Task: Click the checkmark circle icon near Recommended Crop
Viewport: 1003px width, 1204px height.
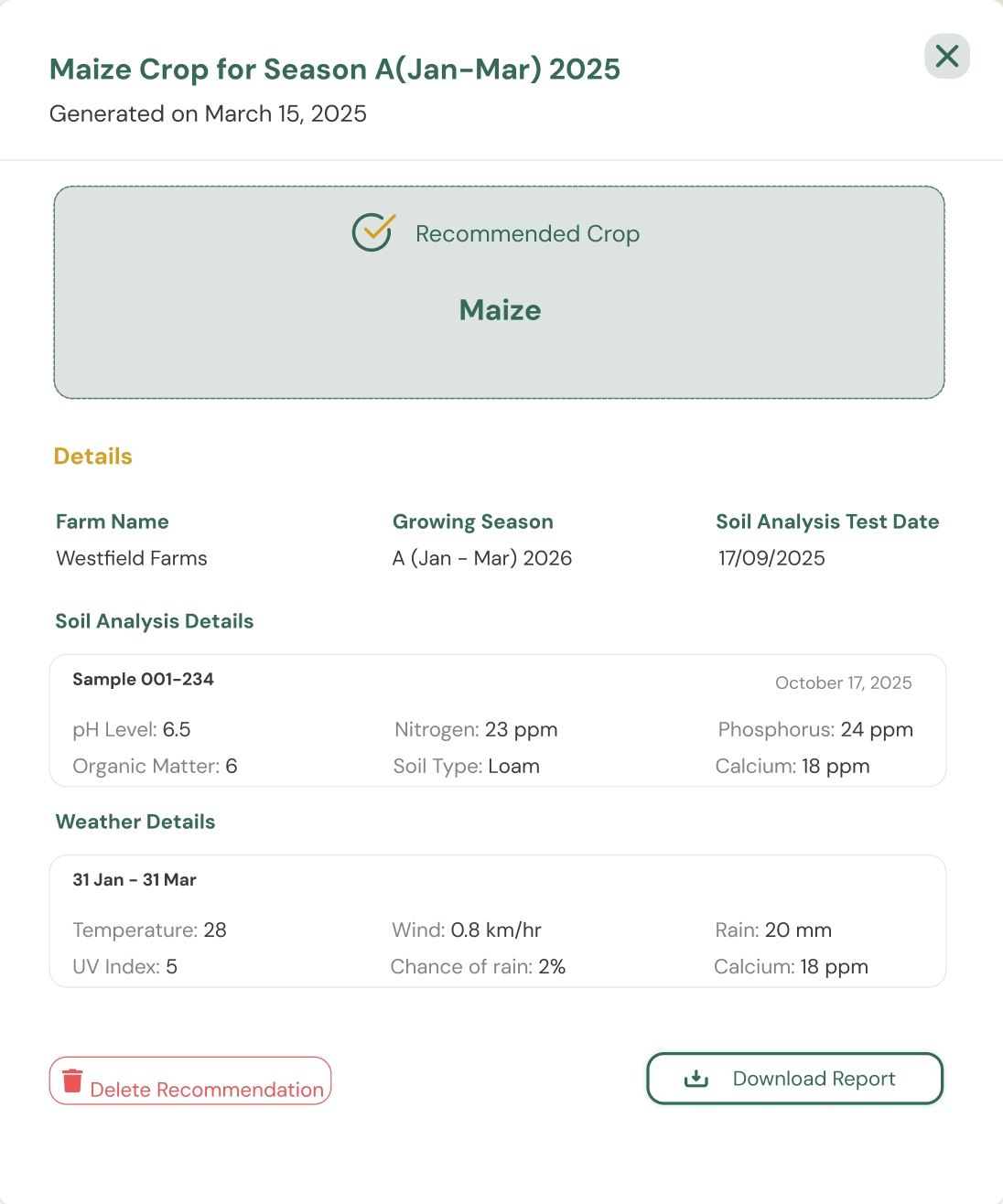Action: [x=373, y=232]
